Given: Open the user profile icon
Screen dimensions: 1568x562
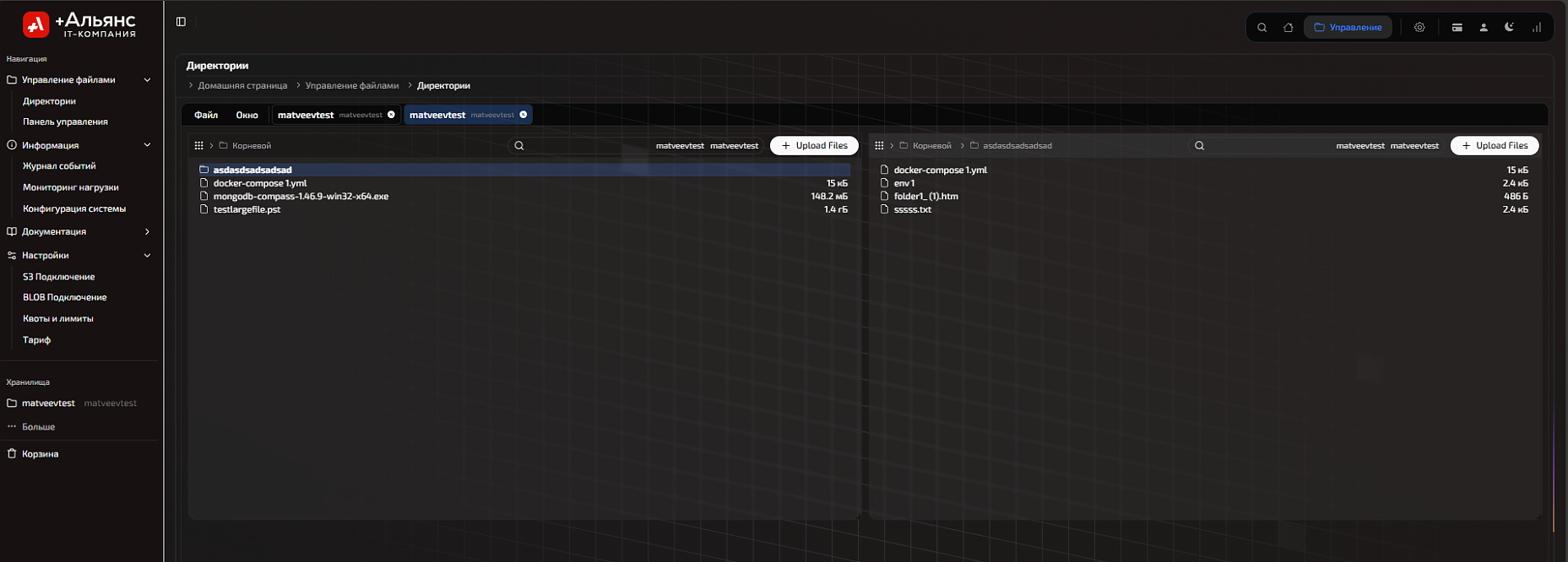Looking at the screenshot, I should (x=1483, y=28).
